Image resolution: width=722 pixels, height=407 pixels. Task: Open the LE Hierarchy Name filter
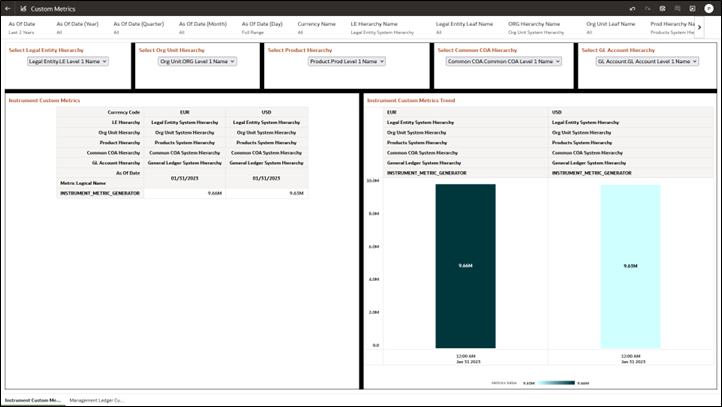coord(382,28)
